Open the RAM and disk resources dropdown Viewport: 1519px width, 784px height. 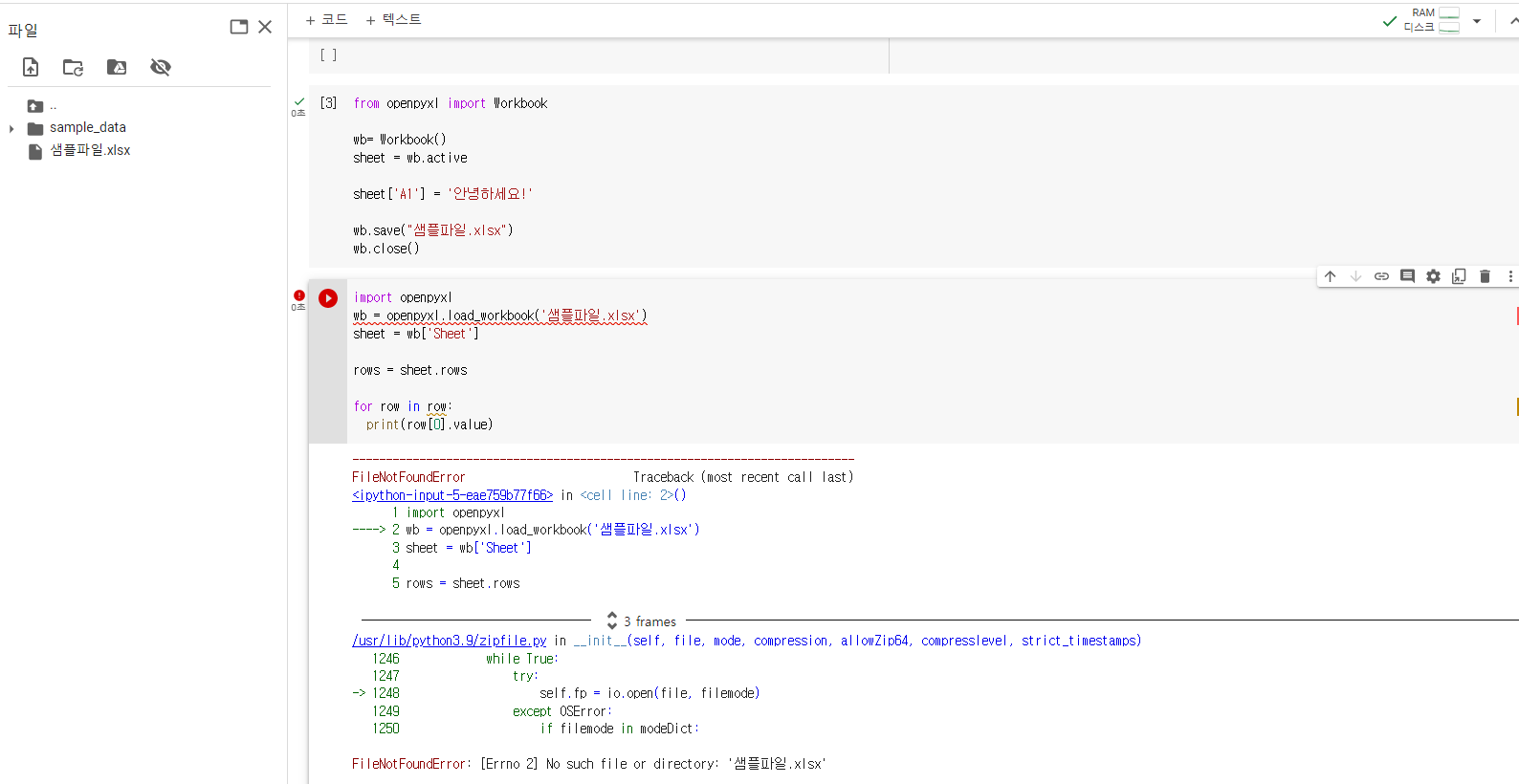[x=1477, y=20]
